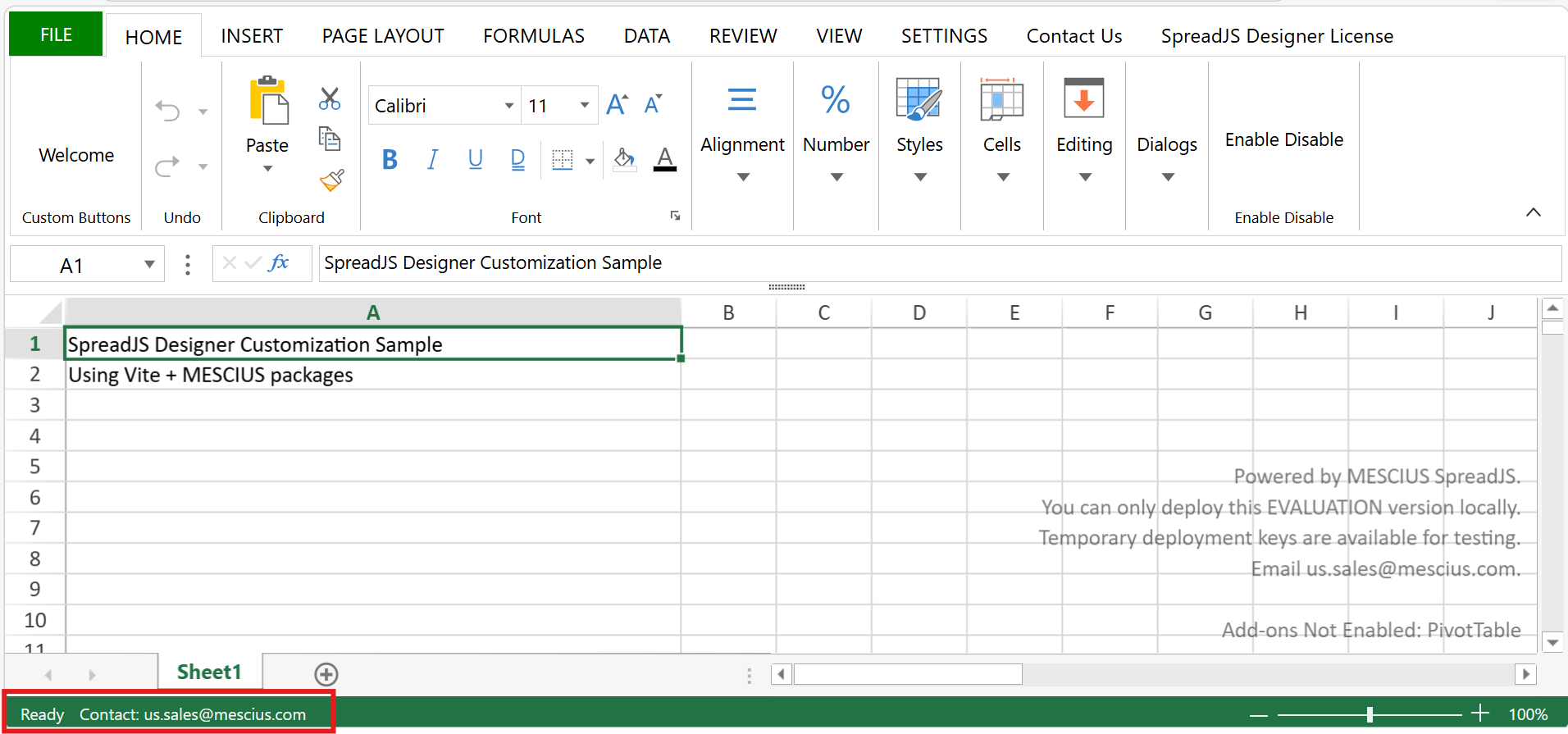The width and height of the screenshot is (1568, 734).
Task: Click the Cut scissors icon
Action: [x=330, y=99]
